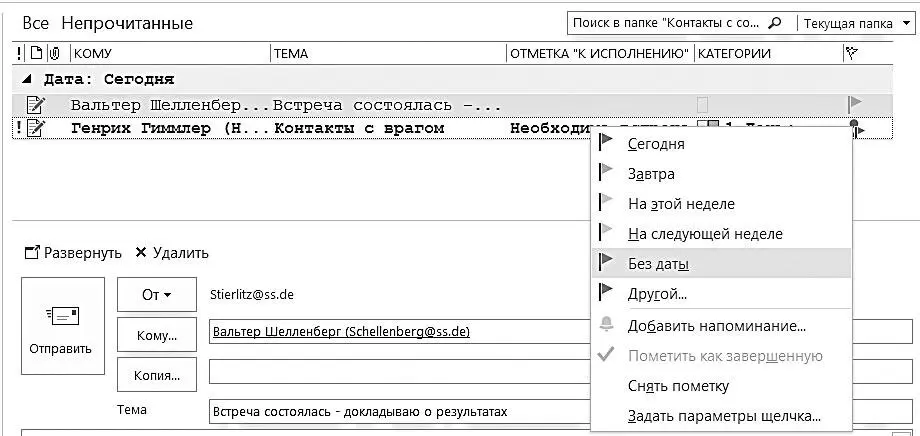Click the pop-out icon next to Развернуть

pyautogui.click(x=31, y=253)
